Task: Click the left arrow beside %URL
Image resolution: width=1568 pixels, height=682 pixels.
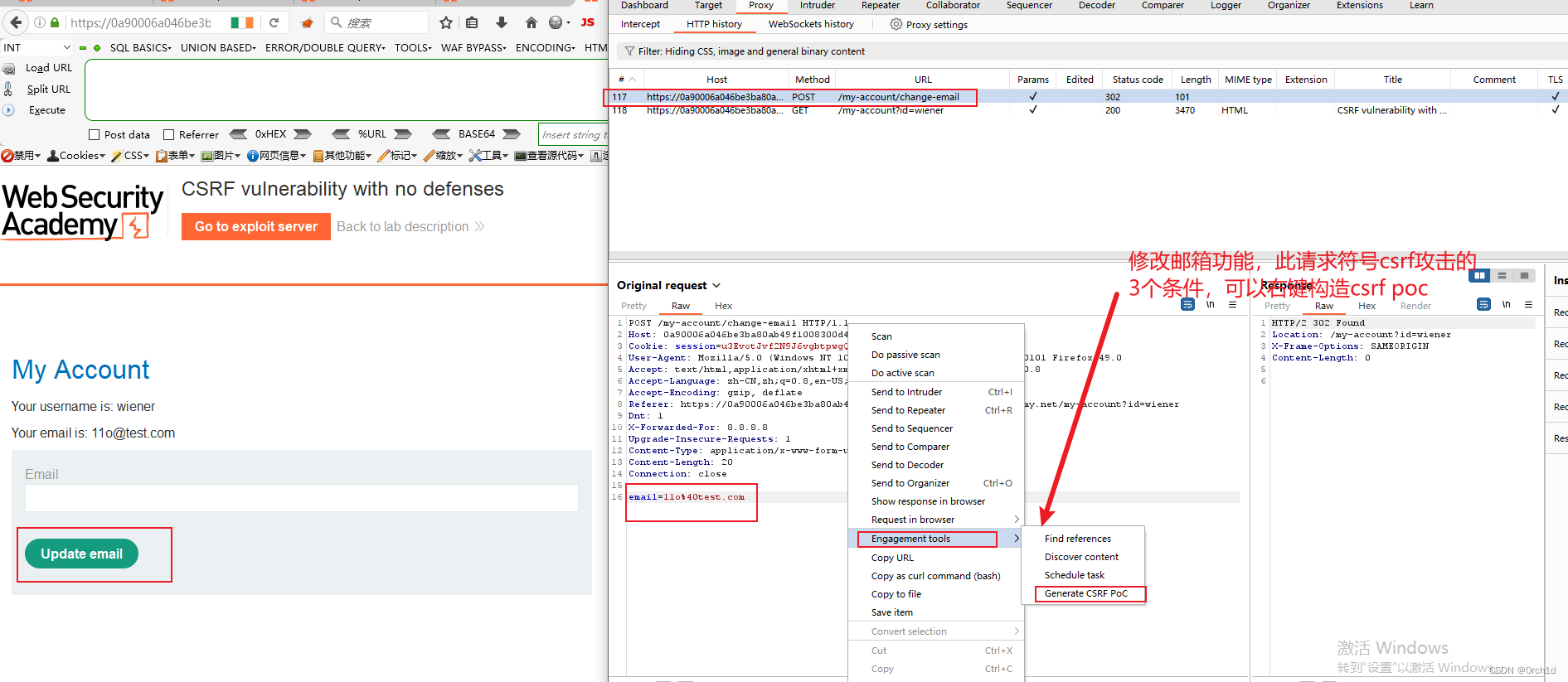Action: 341,134
